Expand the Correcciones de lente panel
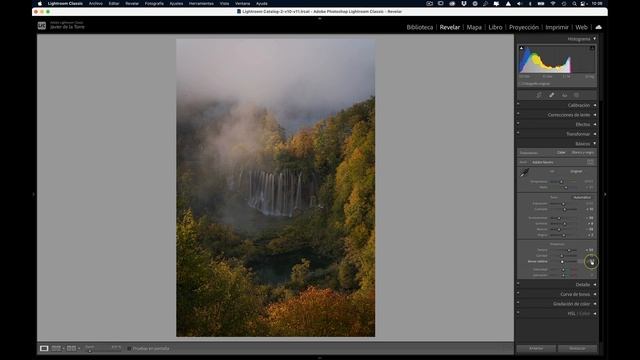640x360 pixels. click(595, 115)
